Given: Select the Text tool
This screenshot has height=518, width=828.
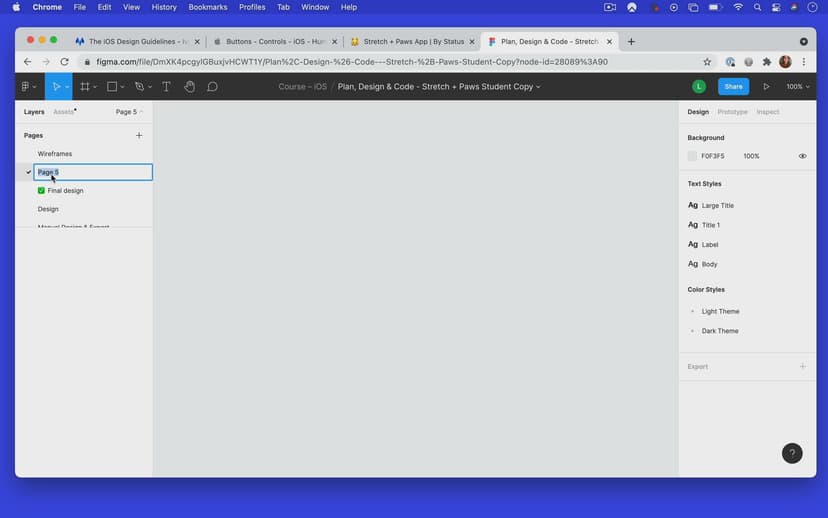Looking at the screenshot, I should 166,87.
